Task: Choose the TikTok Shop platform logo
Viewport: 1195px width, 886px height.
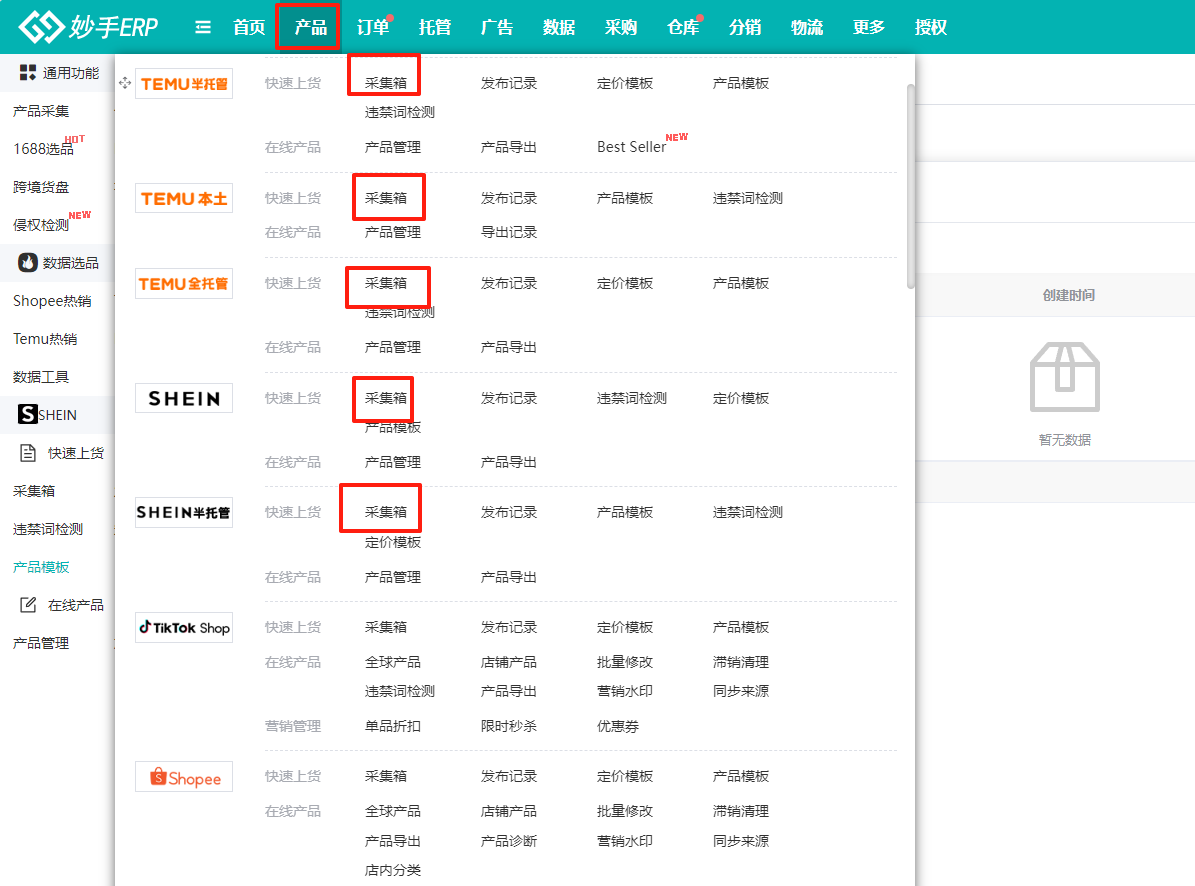Action: (184, 628)
